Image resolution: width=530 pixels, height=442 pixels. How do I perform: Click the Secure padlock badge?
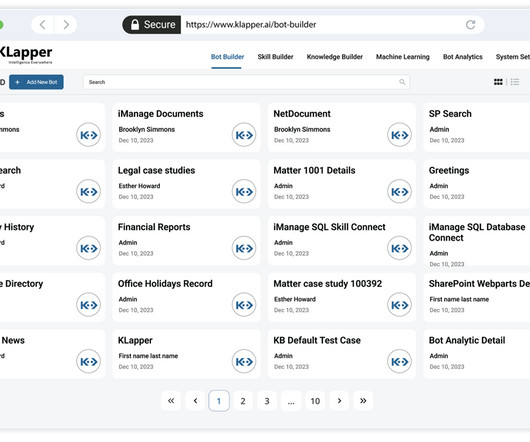(x=151, y=25)
